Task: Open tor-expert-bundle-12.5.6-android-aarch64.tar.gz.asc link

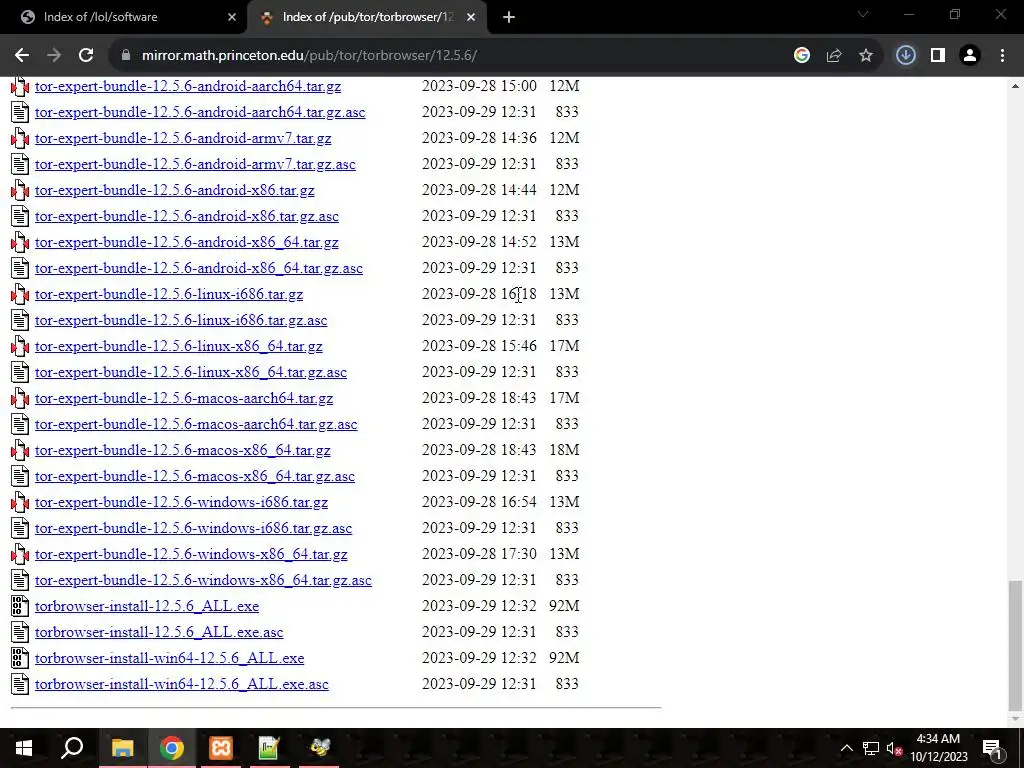Action: [x=200, y=112]
